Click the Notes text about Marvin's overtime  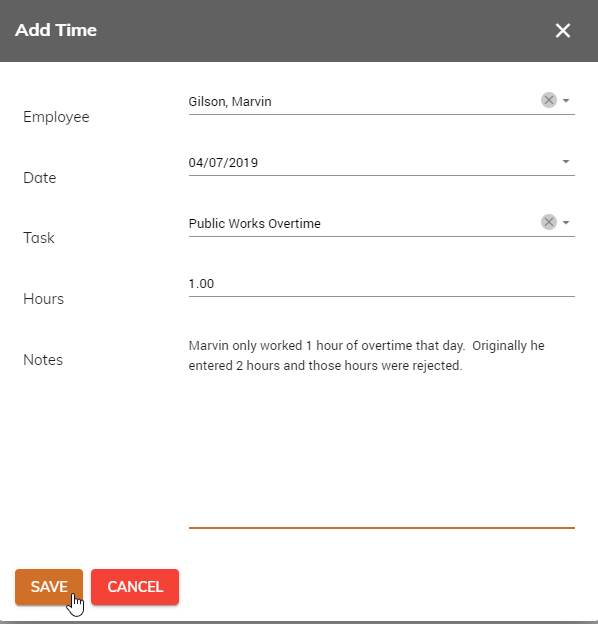tap(366, 355)
